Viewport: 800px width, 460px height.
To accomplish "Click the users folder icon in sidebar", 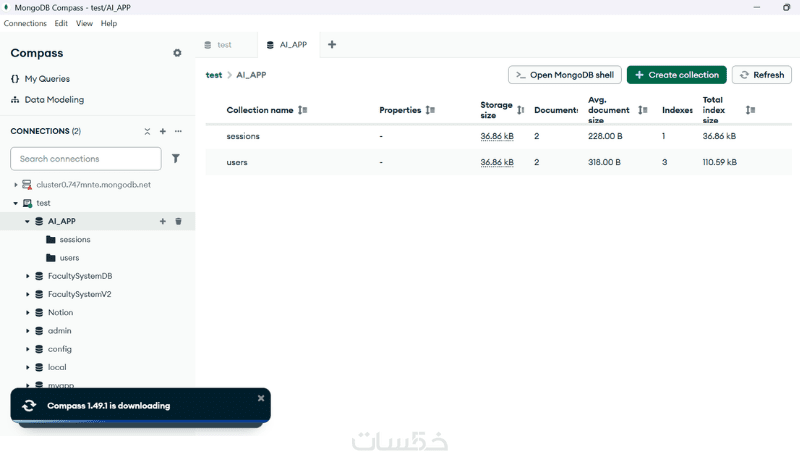I will (x=51, y=258).
